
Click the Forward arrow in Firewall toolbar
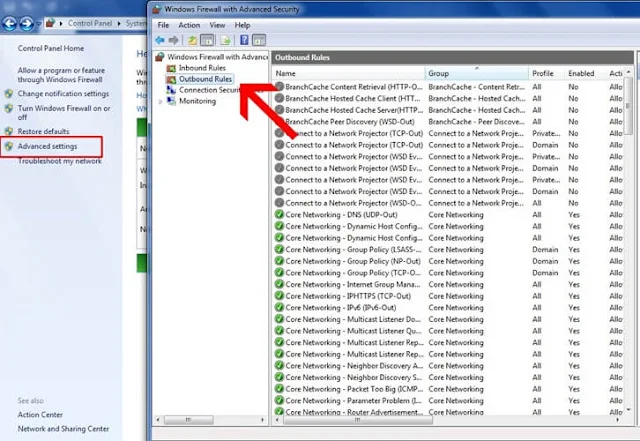coord(174,40)
